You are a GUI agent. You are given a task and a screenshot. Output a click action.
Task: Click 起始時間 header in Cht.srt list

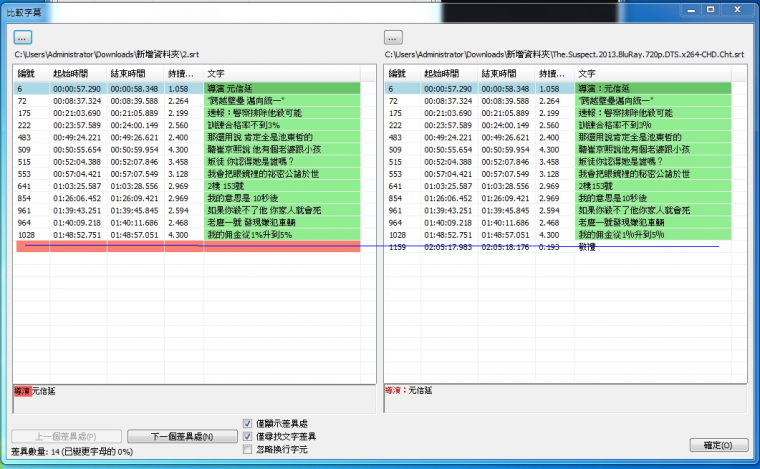[449, 74]
